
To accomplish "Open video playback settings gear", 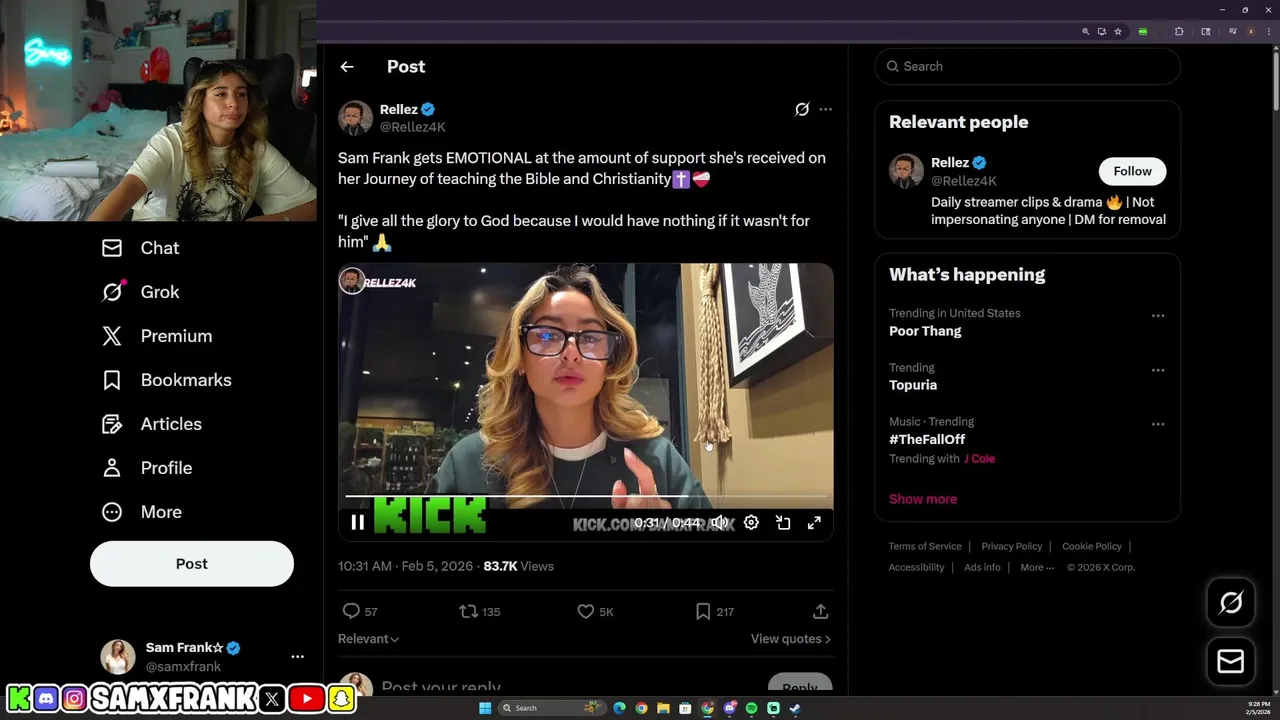I will click(x=751, y=523).
